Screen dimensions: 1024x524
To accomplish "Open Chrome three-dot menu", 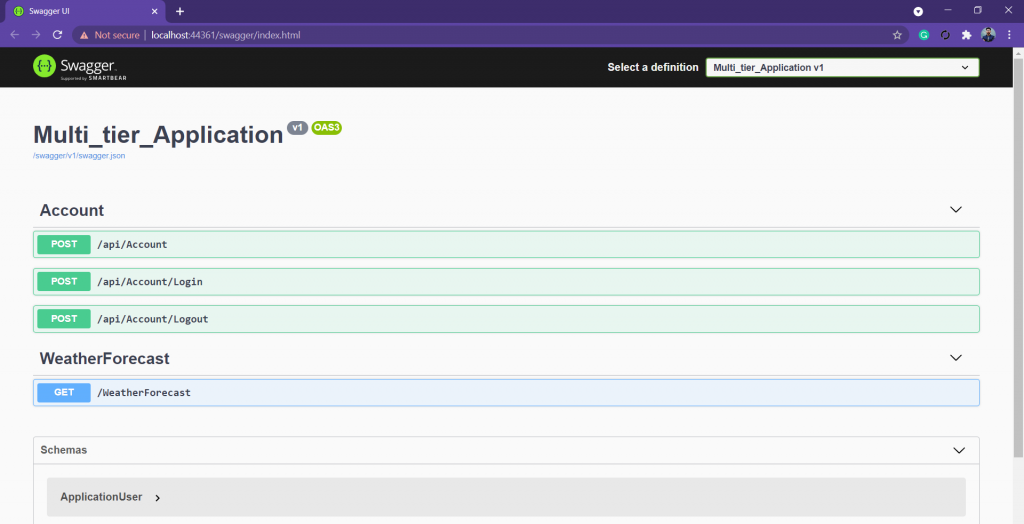I will 1009,35.
